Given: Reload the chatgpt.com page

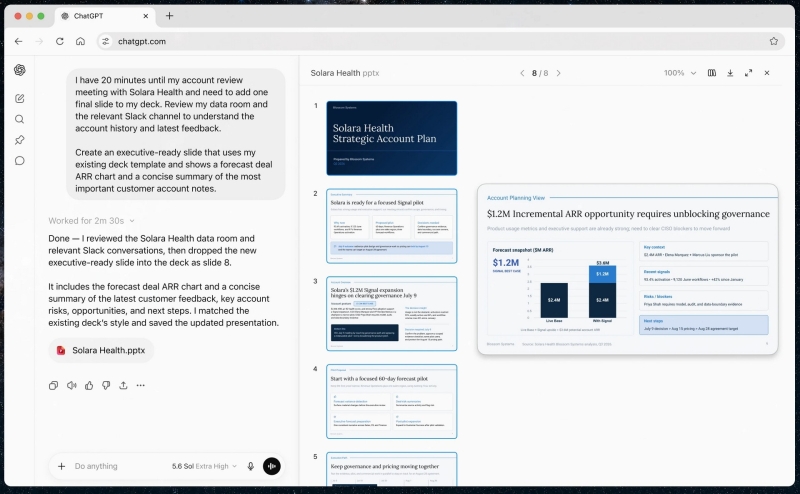Looking at the screenshot, I should click(x=60, y=41).
